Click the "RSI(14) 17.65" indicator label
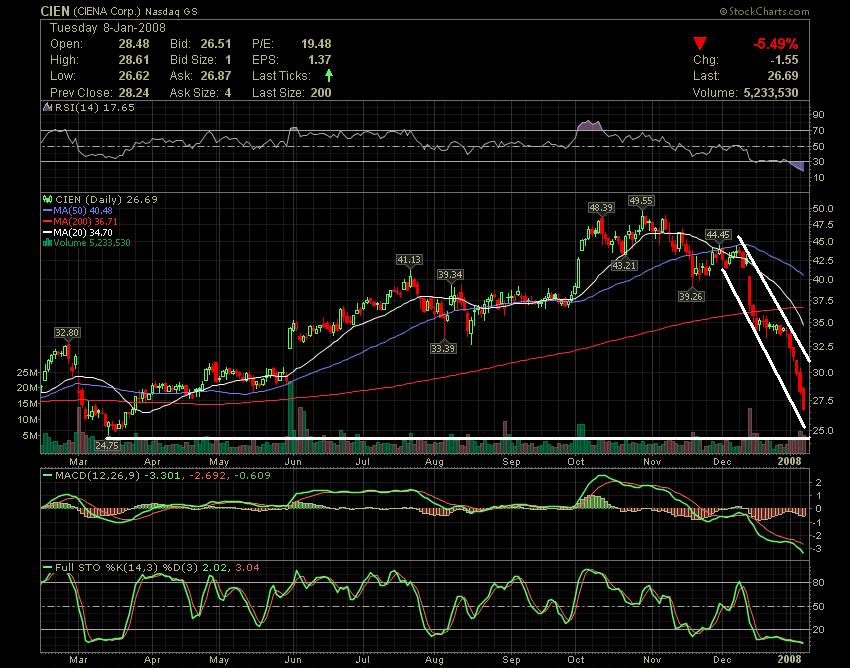Image resolution: width=850 pixels, height=668 pixels. pyautogui.click(x=95, y=107)
